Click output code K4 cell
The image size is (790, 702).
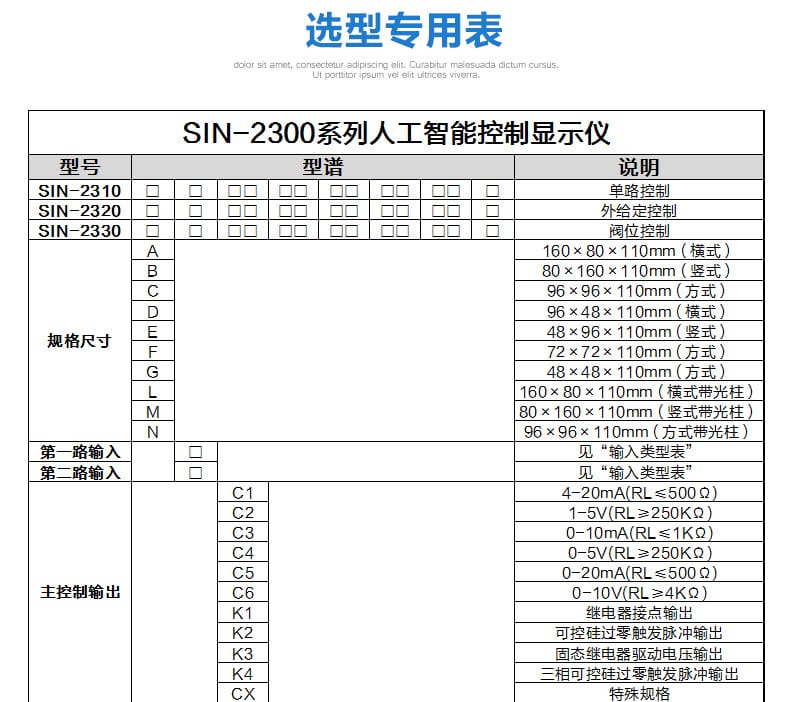243,673
